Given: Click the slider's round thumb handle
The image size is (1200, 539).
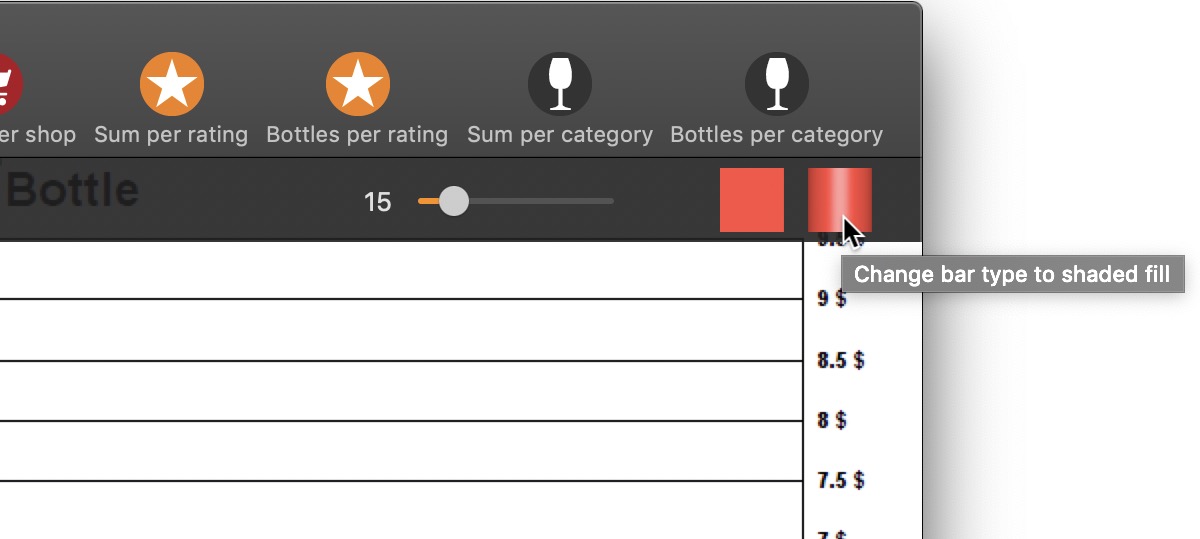Looking at the screenshot, I should coord(454,201).
